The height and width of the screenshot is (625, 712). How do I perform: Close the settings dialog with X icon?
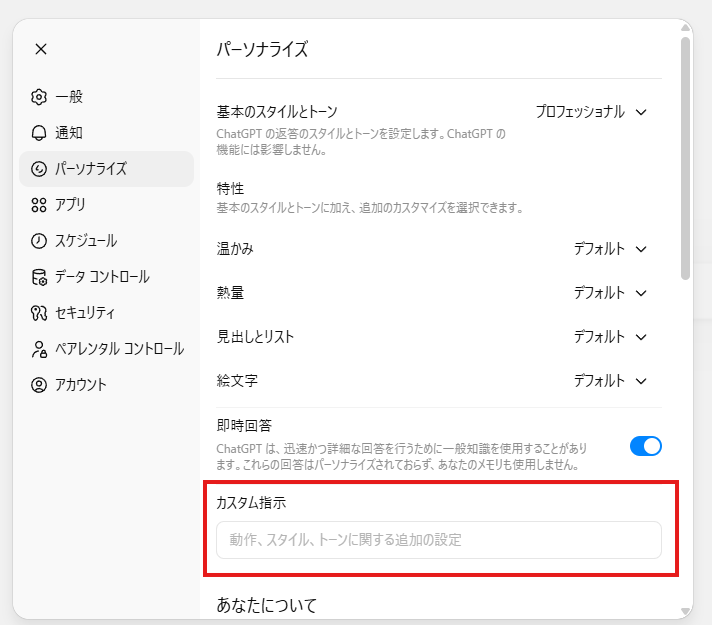41,49
